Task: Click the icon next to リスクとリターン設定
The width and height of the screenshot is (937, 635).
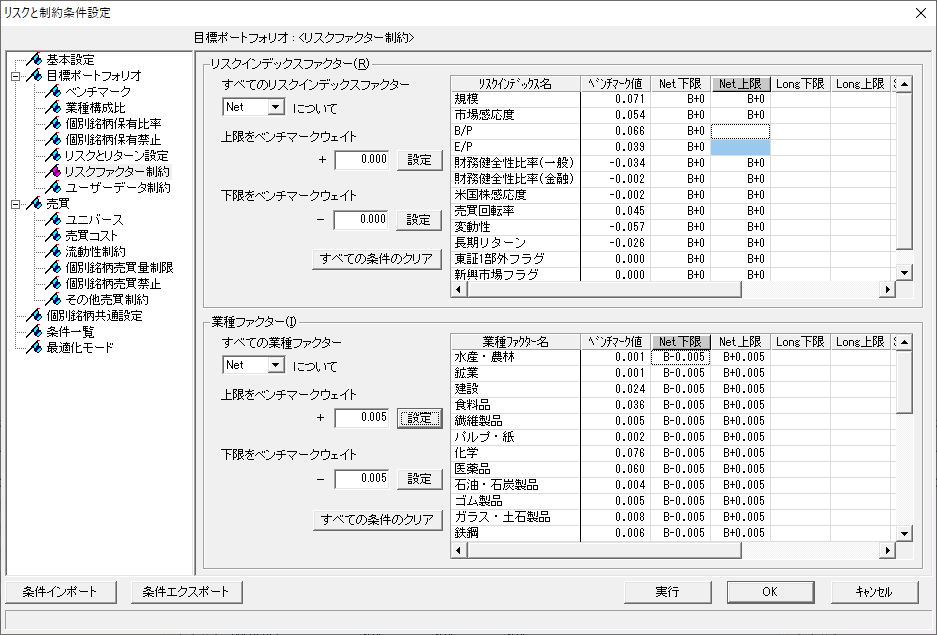Action: click(x=55, y=156)
